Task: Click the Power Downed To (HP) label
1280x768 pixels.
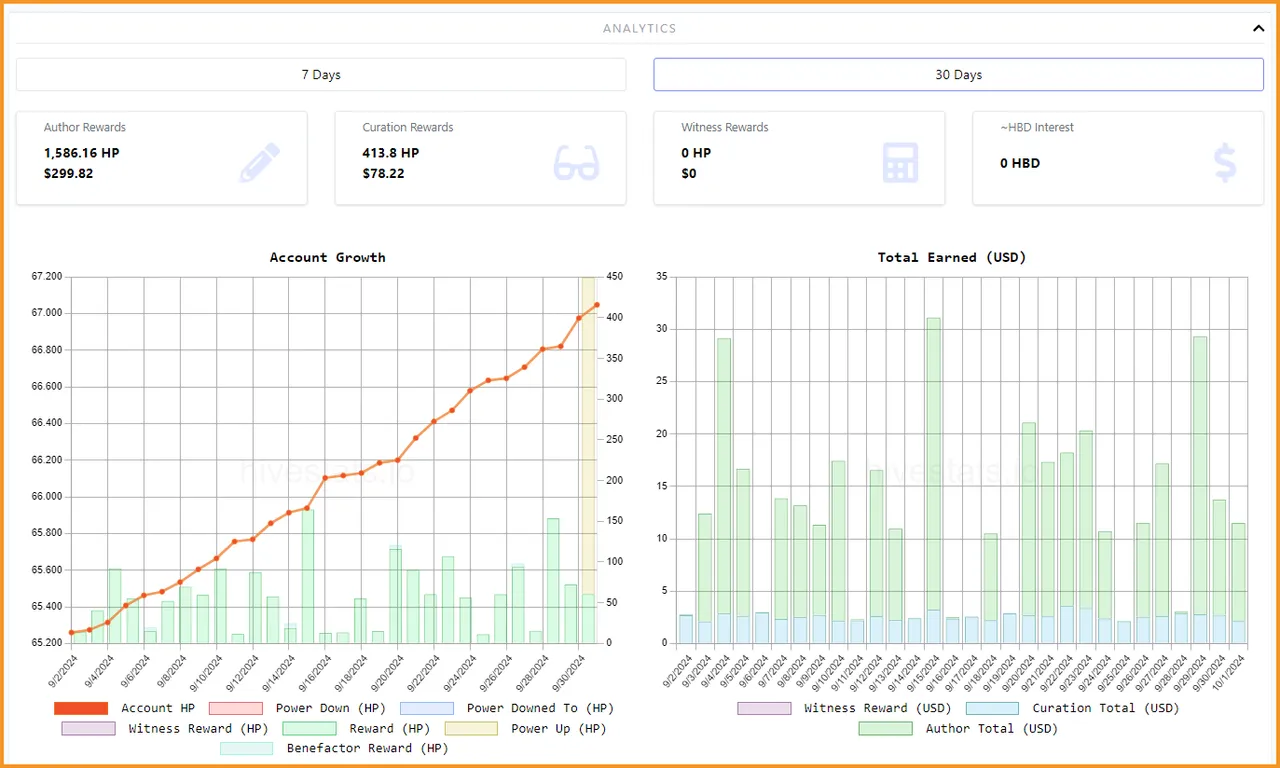Action: pos(540,708)
